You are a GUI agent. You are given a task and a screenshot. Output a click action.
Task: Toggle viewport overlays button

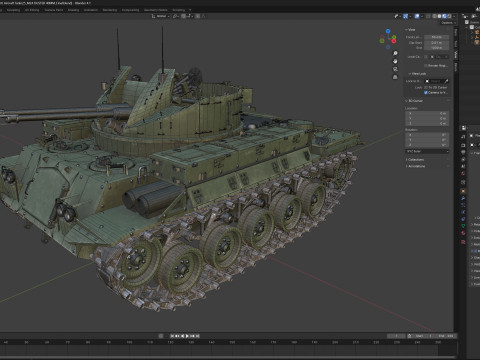417,16
